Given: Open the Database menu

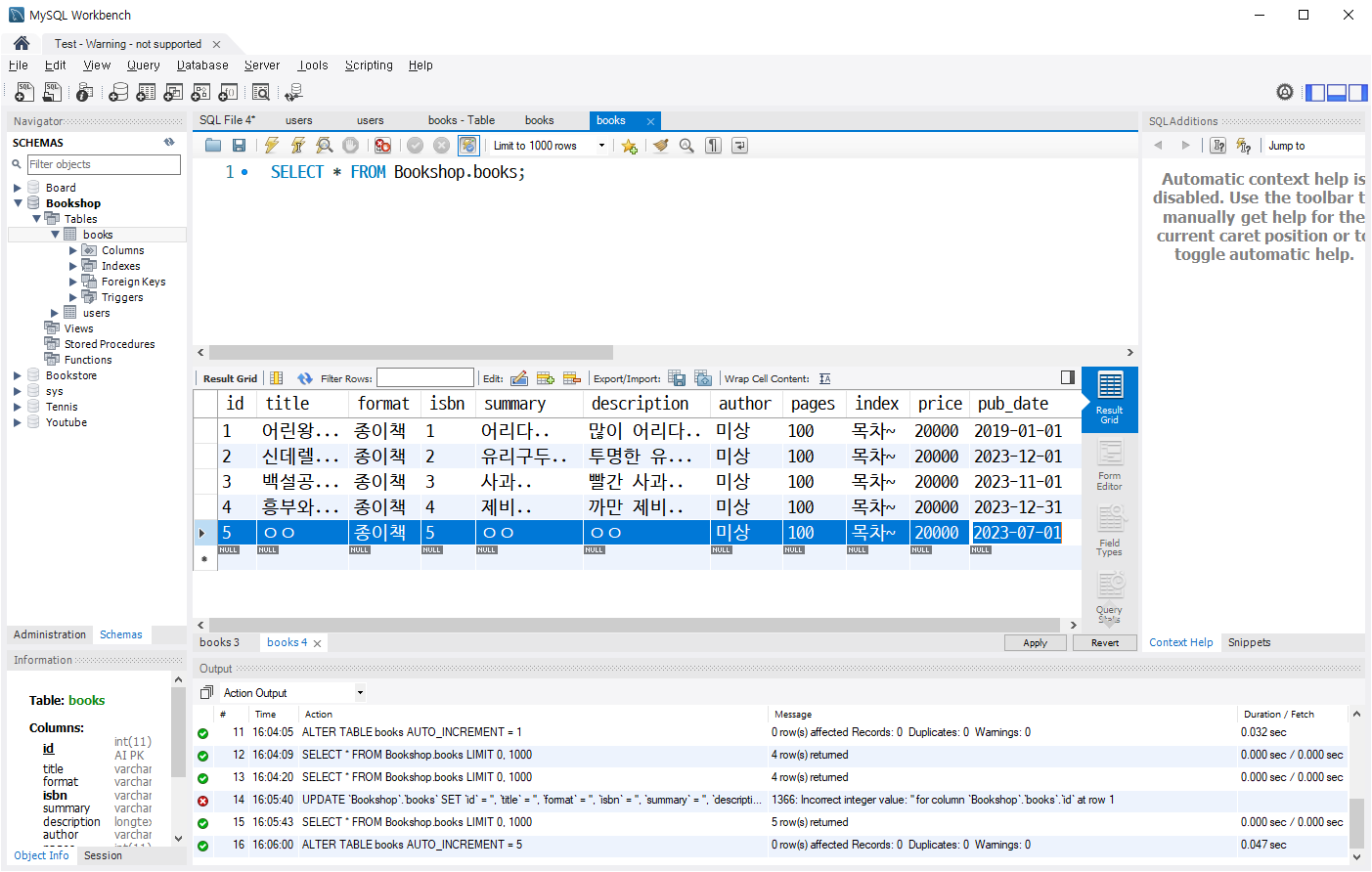Looking at the screenshot, I should pyautogui.click(x=202, y=65).
